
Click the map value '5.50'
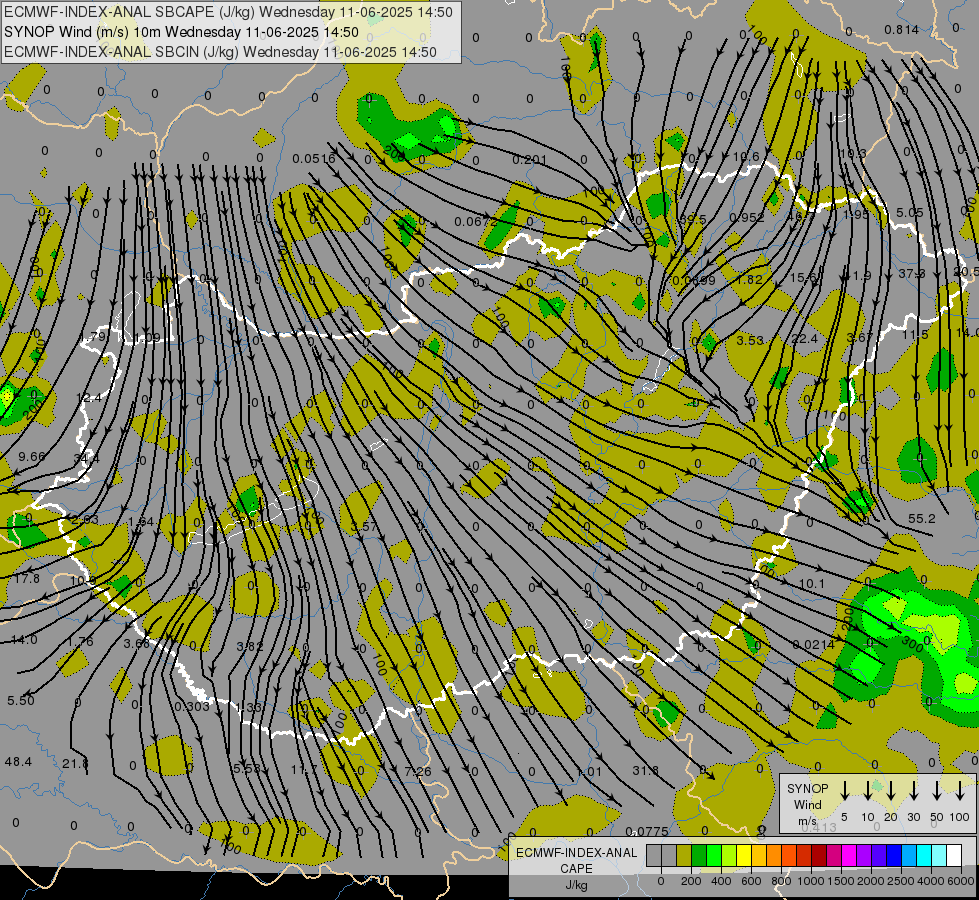21,700
